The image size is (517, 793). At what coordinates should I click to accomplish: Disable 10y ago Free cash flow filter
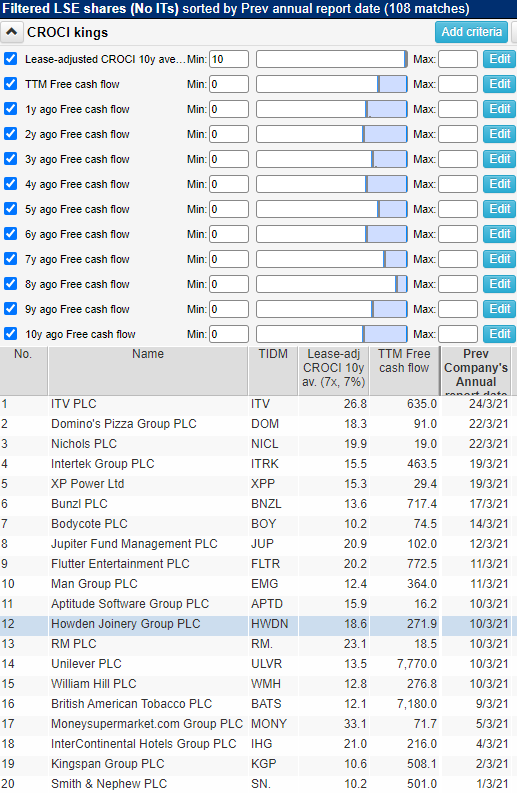point(11,334)
